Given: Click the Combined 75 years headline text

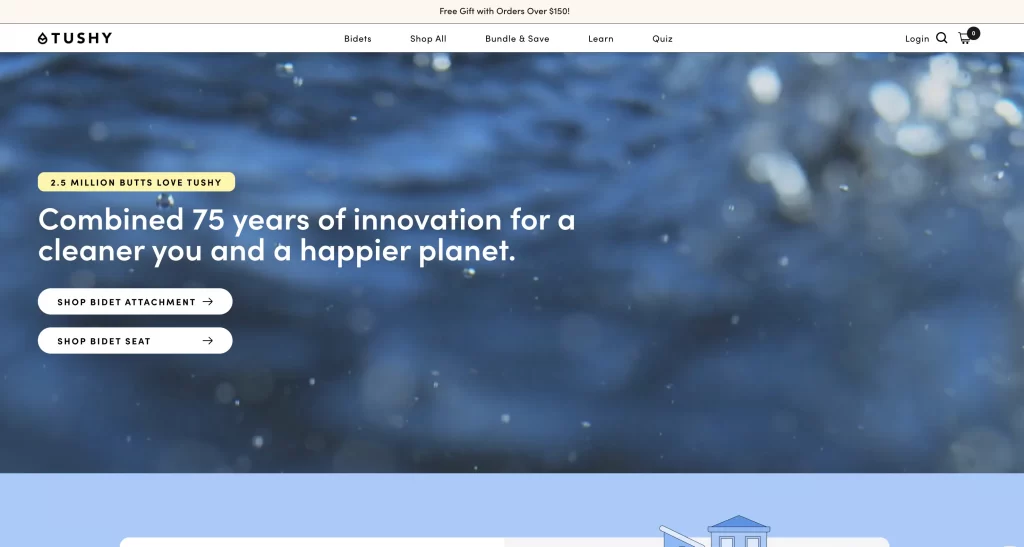Looking at the screenshot, I should pyautogui.click(x=306, y=234).
